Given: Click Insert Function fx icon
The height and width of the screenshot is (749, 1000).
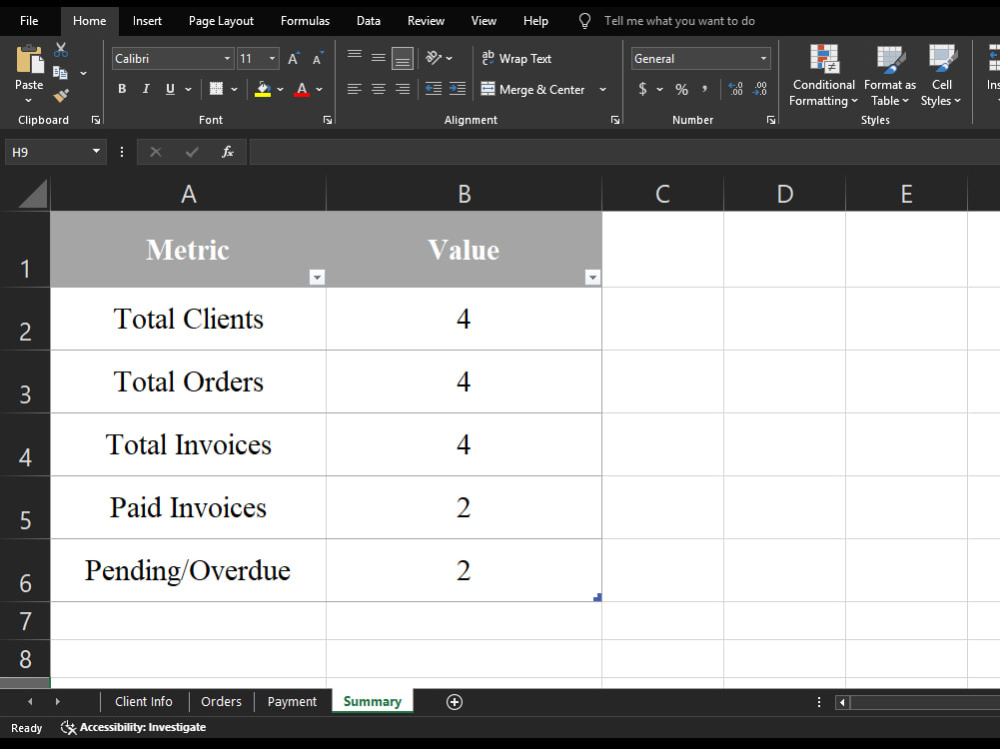Looking at the screenshot, I should [227, 152].
